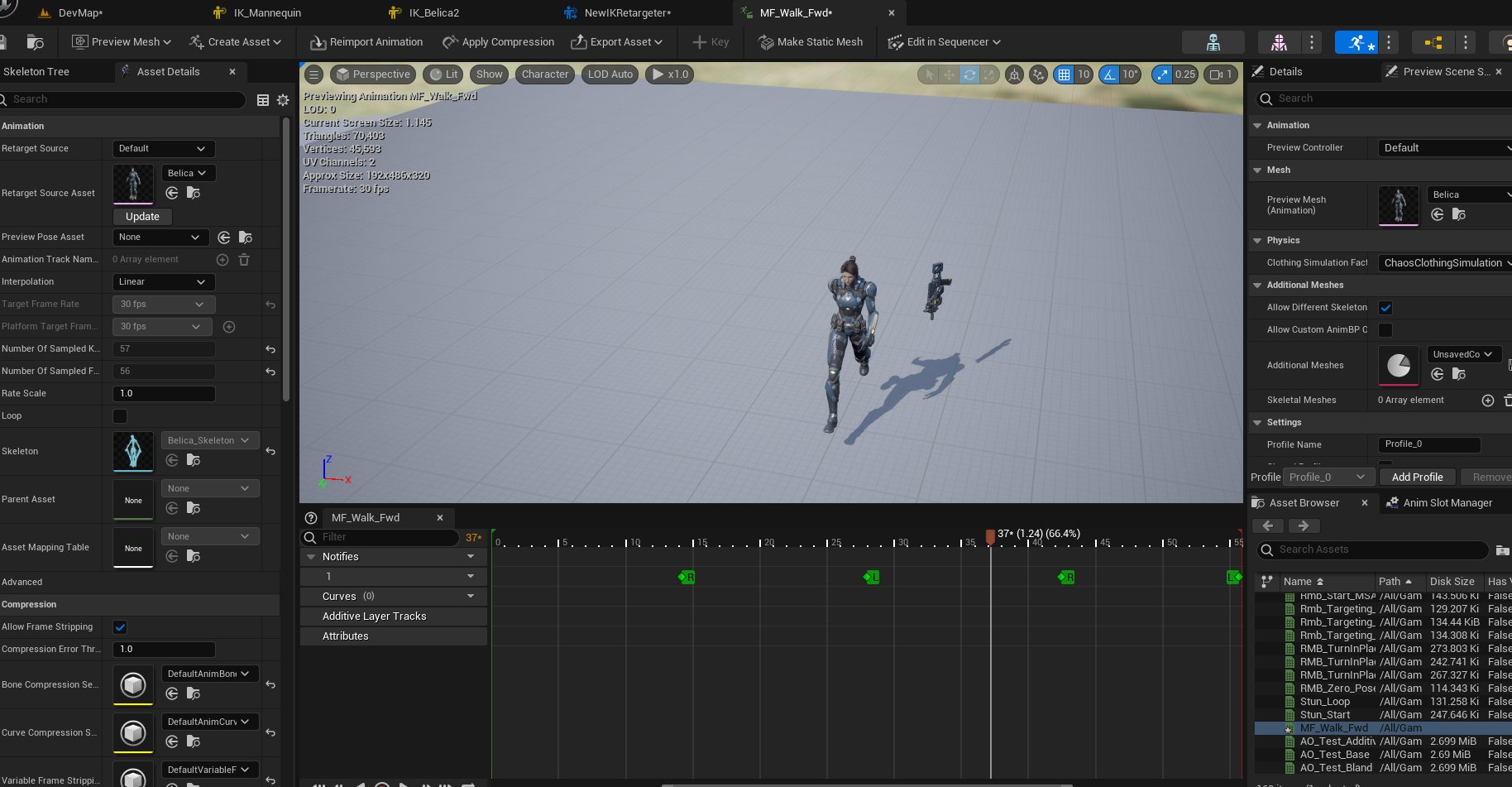Click the timeline playhead scrubber handle
Screen dimensions: 1512x787
click(x=990, y=536)
